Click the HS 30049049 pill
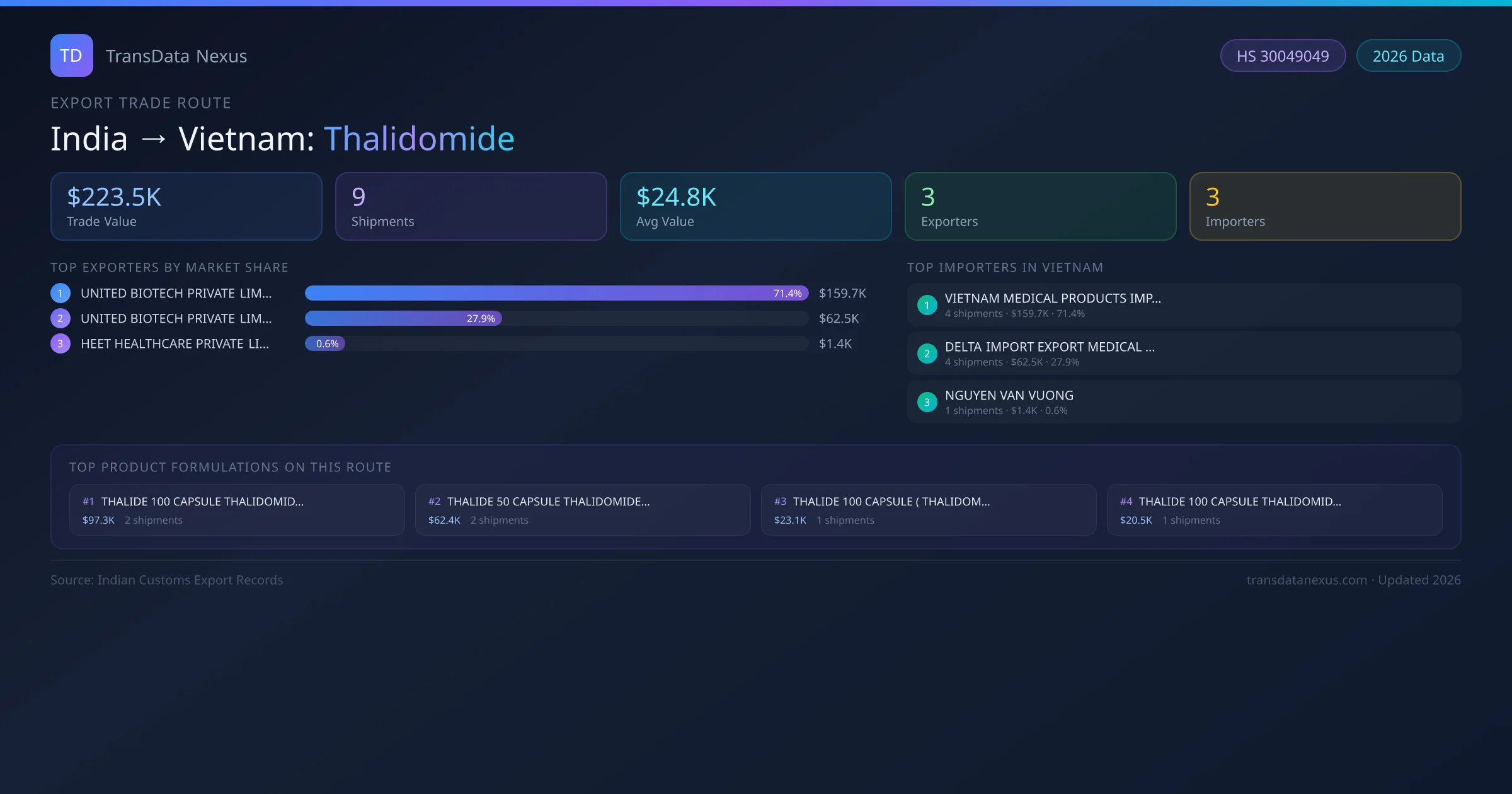The image size is (1512, 794). tap(1282, 56)
